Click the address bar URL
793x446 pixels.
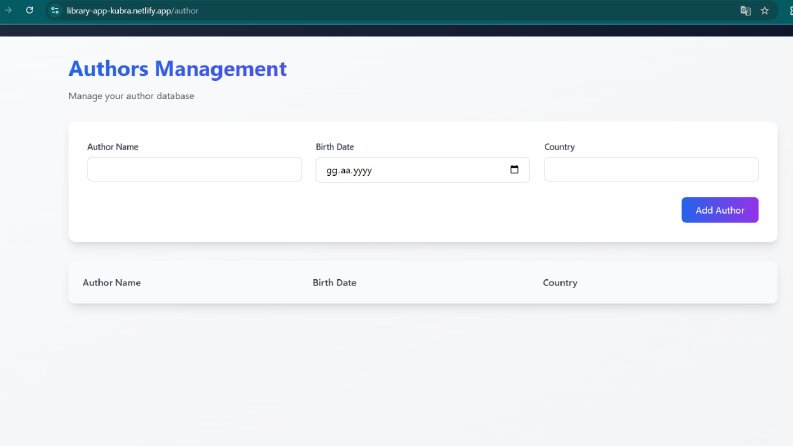pyautogui.click(x=133, y=11)
